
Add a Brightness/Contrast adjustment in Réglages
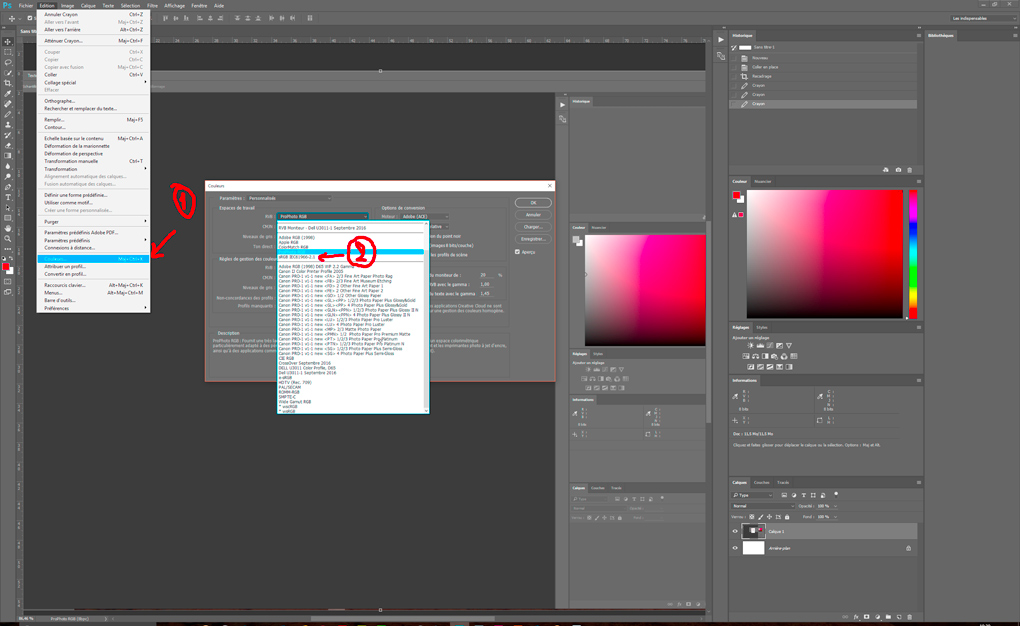(x=750, y=346)
